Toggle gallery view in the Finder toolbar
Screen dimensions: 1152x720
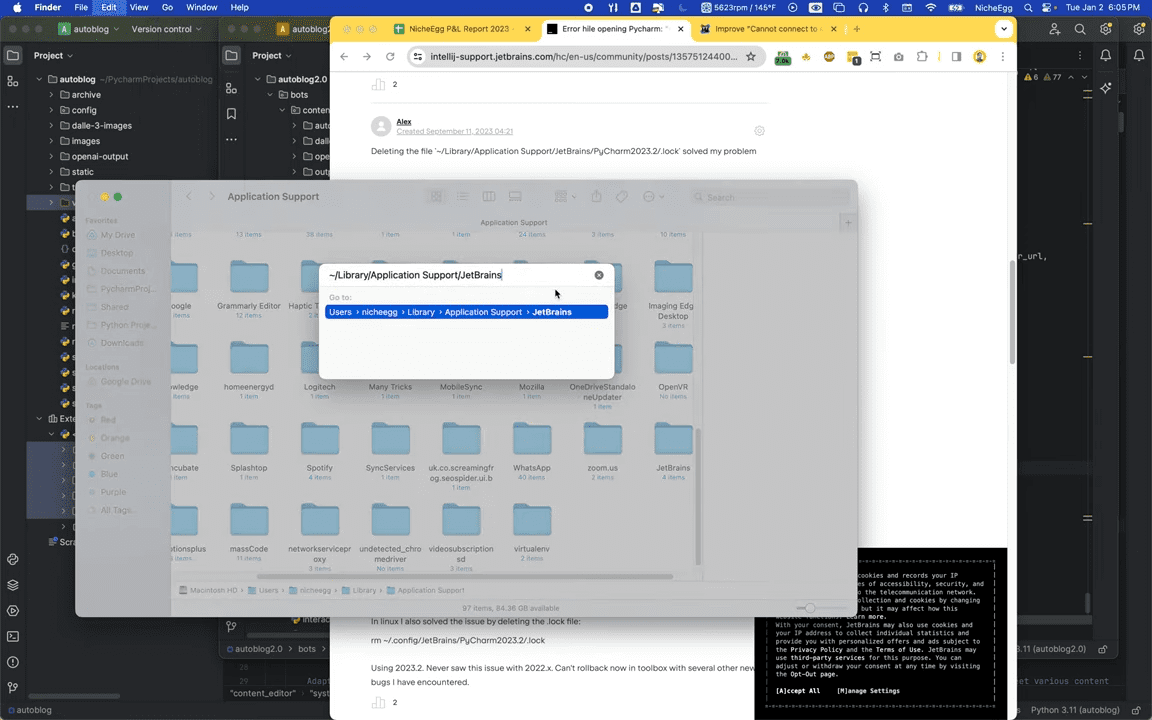pyautogui.click(x=514, y=197)
